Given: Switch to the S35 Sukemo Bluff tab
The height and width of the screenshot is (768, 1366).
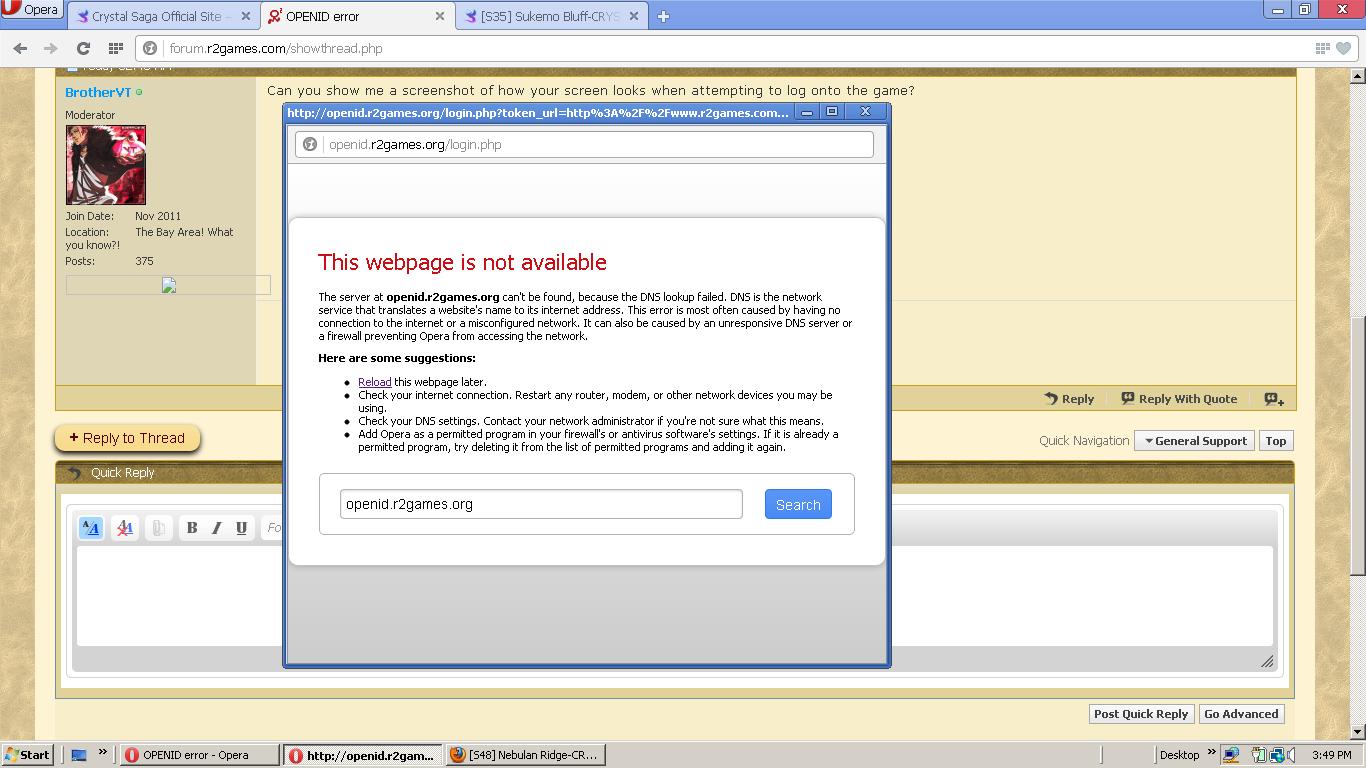Looking at the screenshot, I should click(549, 16).
